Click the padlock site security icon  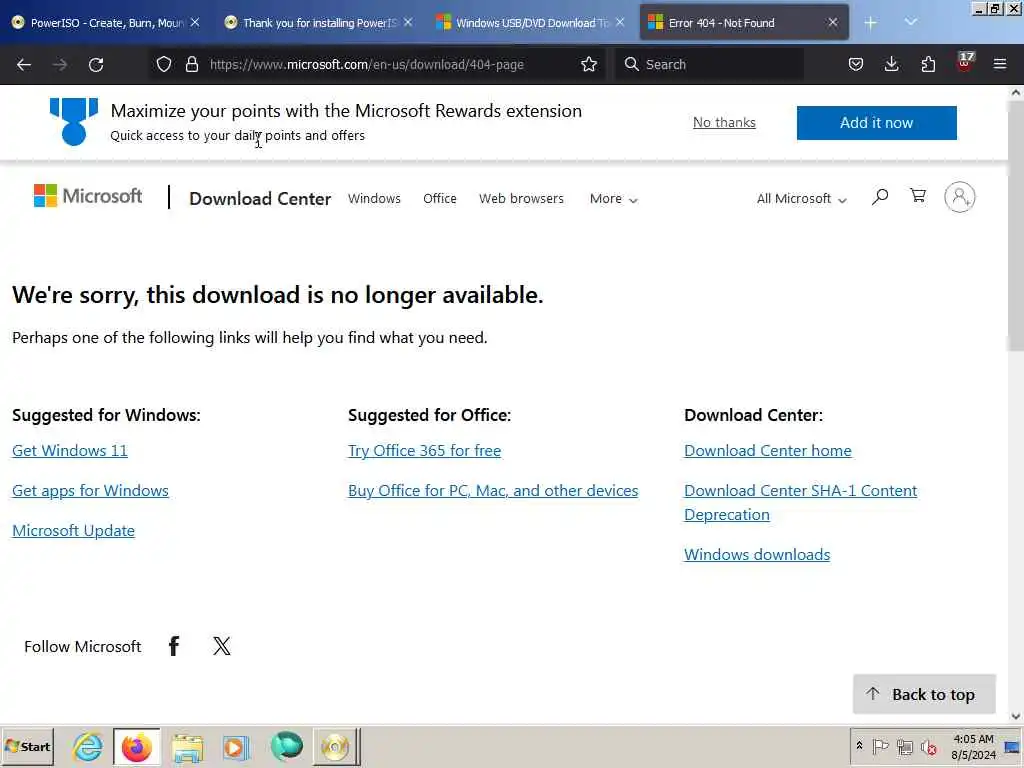point(191,64)
